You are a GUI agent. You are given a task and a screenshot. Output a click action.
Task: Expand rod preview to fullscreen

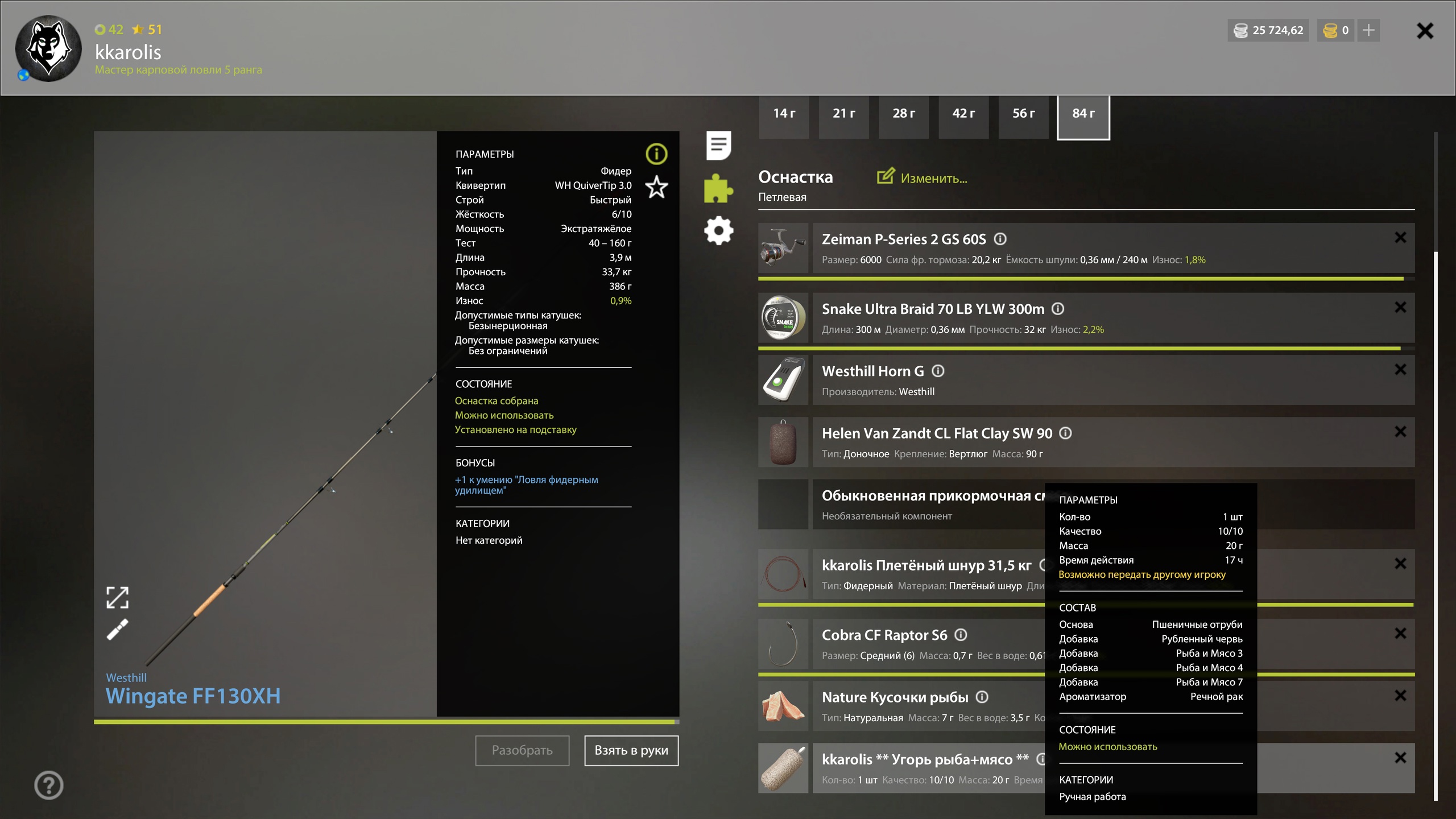click(117, 597)
